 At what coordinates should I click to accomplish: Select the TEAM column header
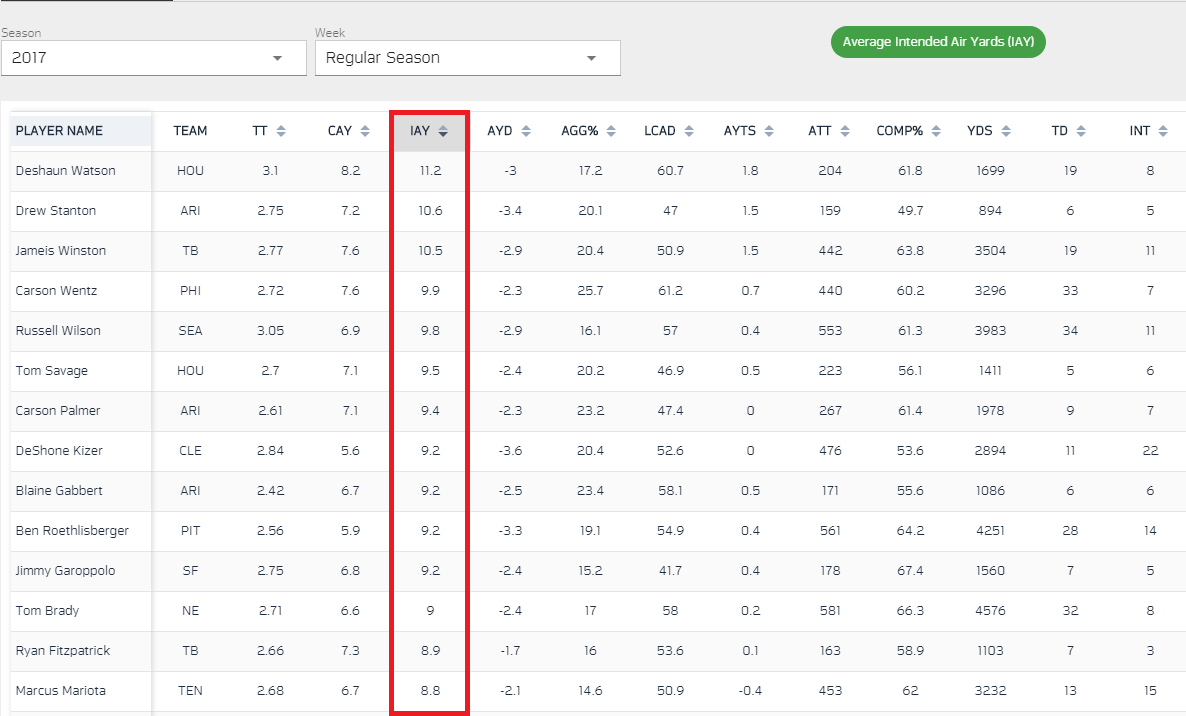(190, 131)
